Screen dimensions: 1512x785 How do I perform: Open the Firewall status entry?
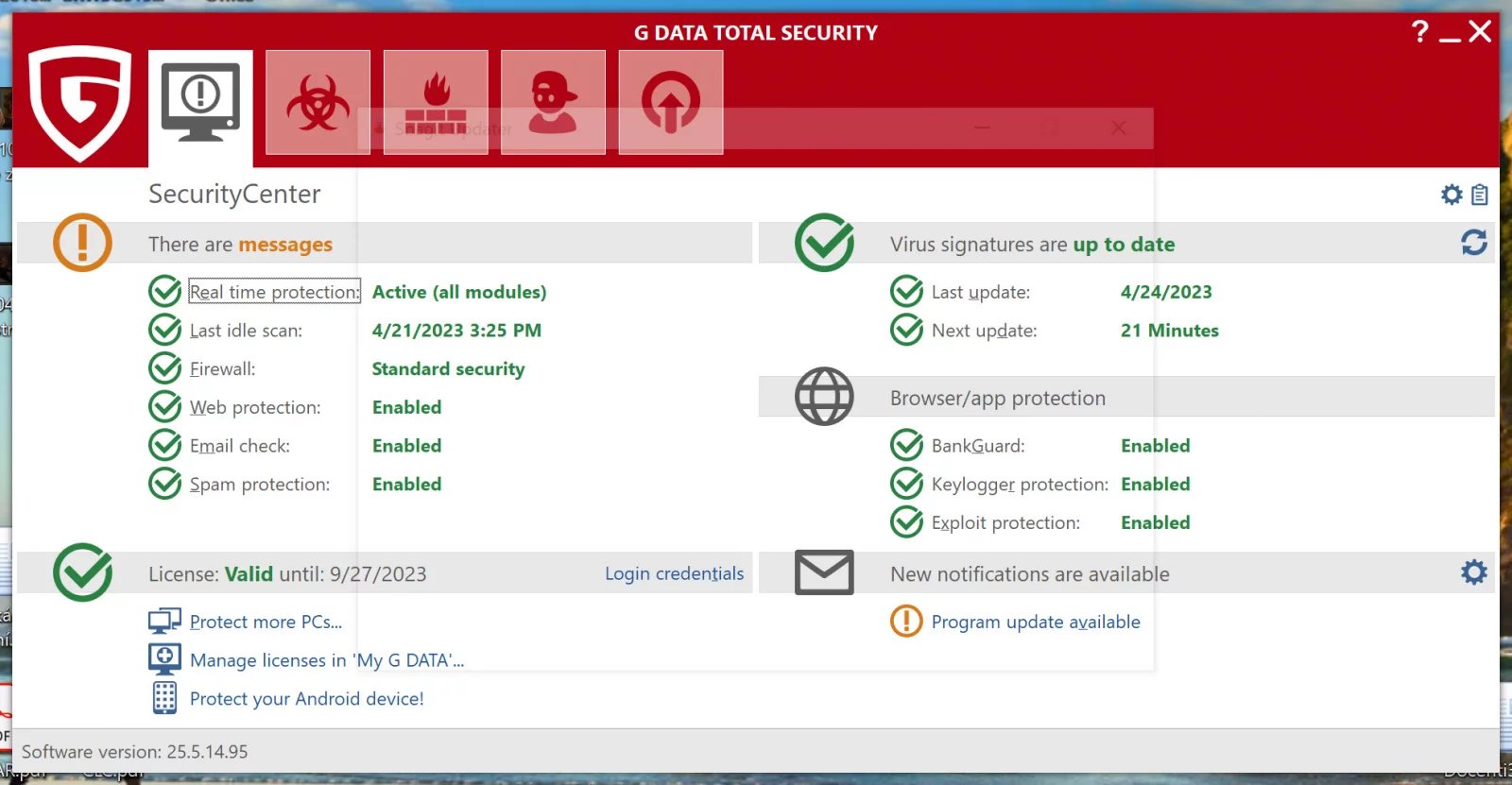(x=222, y=369)
